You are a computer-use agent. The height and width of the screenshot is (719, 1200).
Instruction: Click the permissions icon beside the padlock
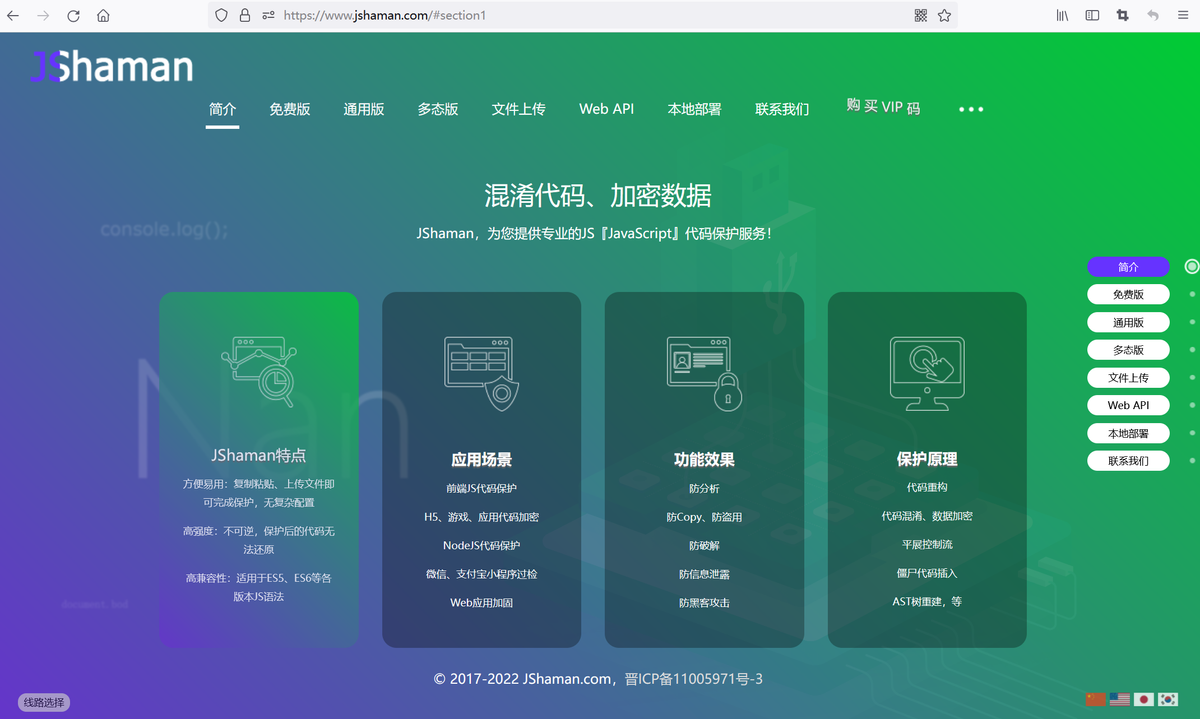tap(268, 16)
